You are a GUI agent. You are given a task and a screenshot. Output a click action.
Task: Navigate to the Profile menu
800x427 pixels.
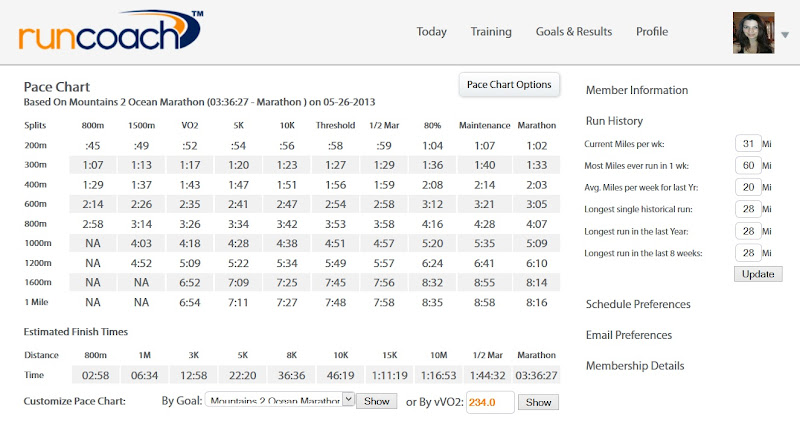[x=652, y=32]
